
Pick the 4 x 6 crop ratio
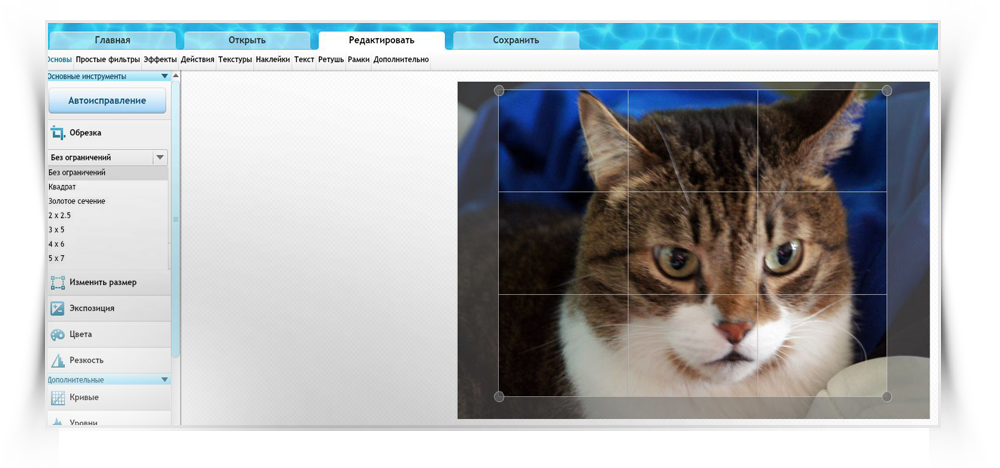point(56,244)
